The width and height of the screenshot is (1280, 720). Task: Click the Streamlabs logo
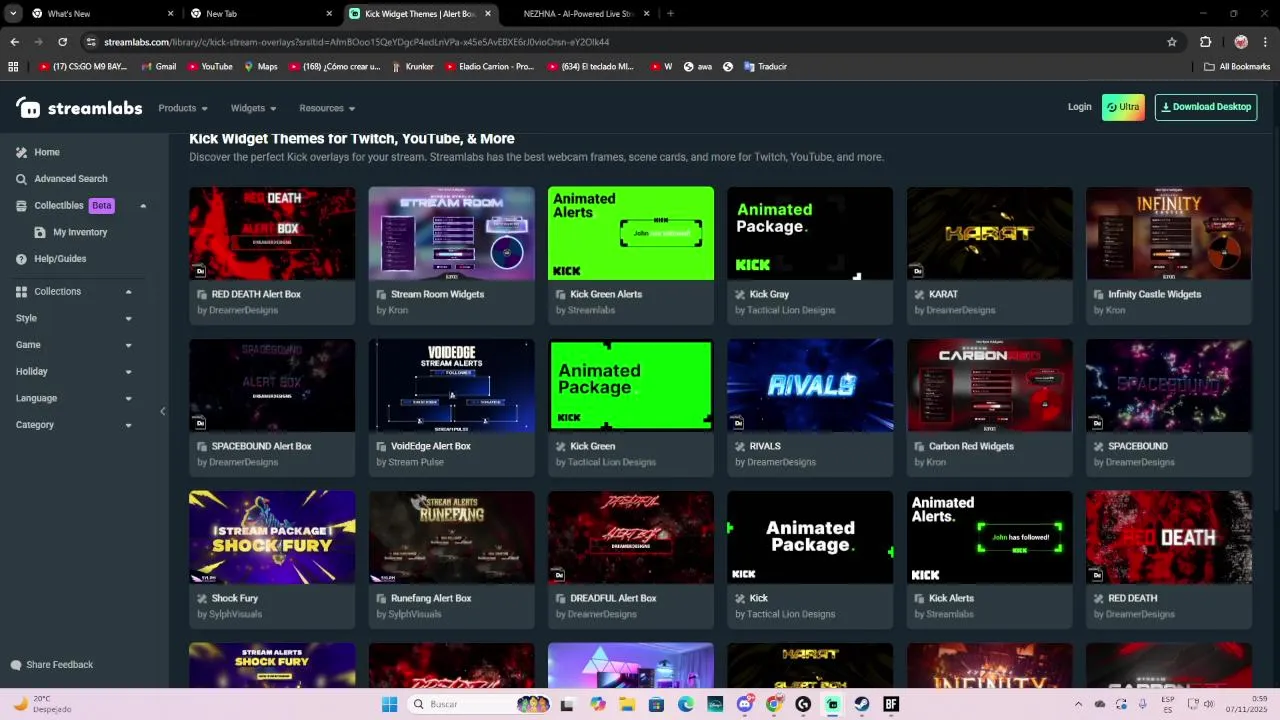click(79, 108)
